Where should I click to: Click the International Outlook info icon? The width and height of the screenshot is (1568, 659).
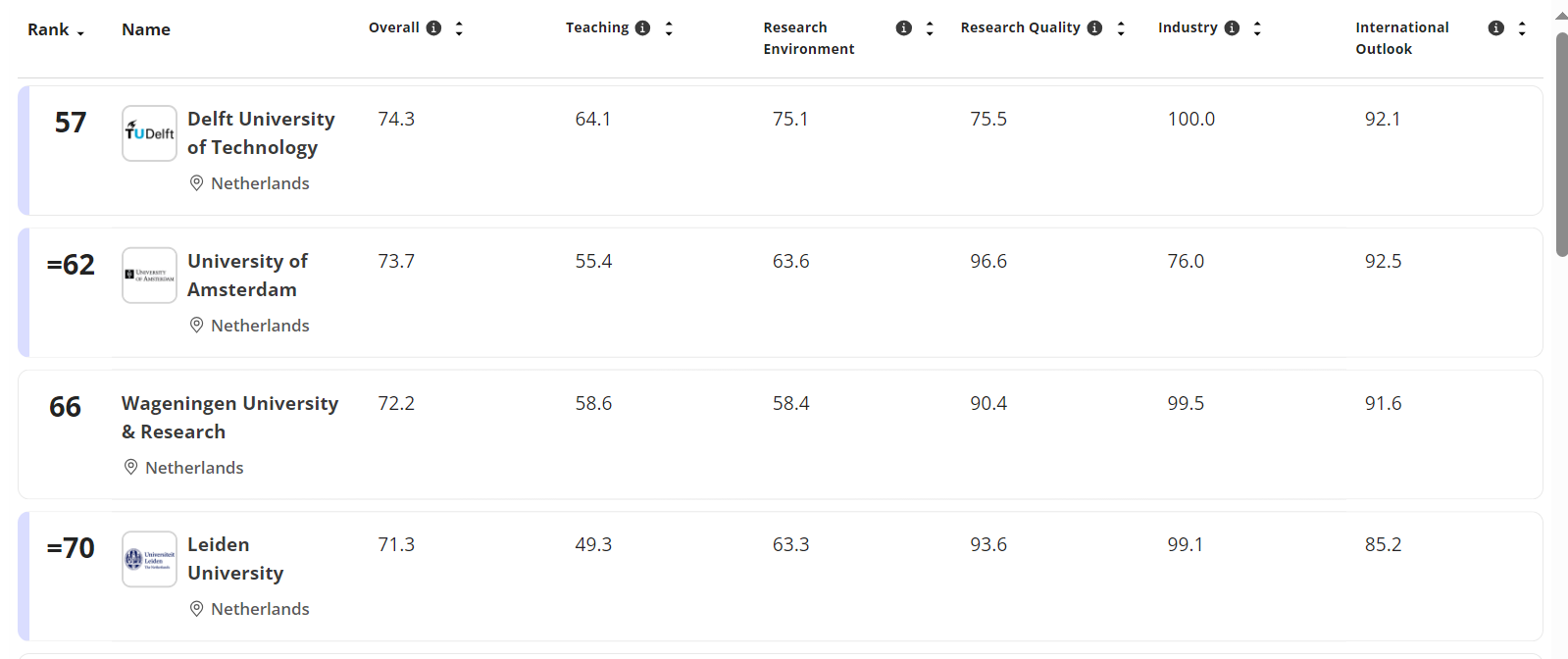tap(1495, 28)
